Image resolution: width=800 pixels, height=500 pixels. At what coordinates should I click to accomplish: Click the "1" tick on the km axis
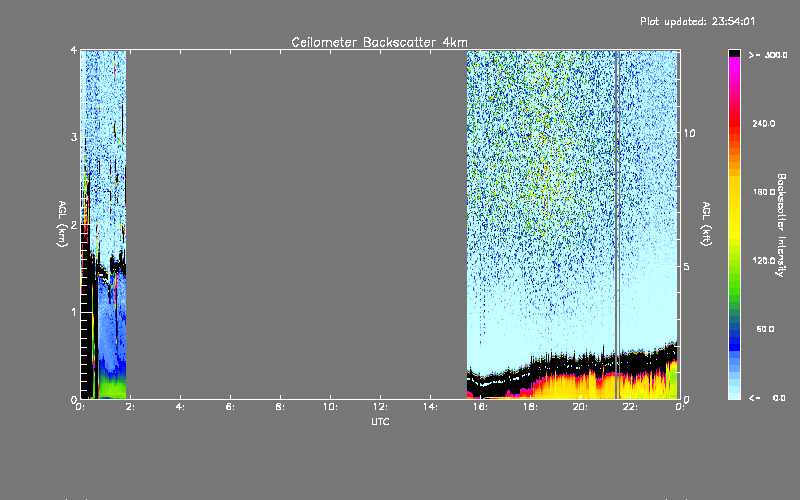point(74,312)
